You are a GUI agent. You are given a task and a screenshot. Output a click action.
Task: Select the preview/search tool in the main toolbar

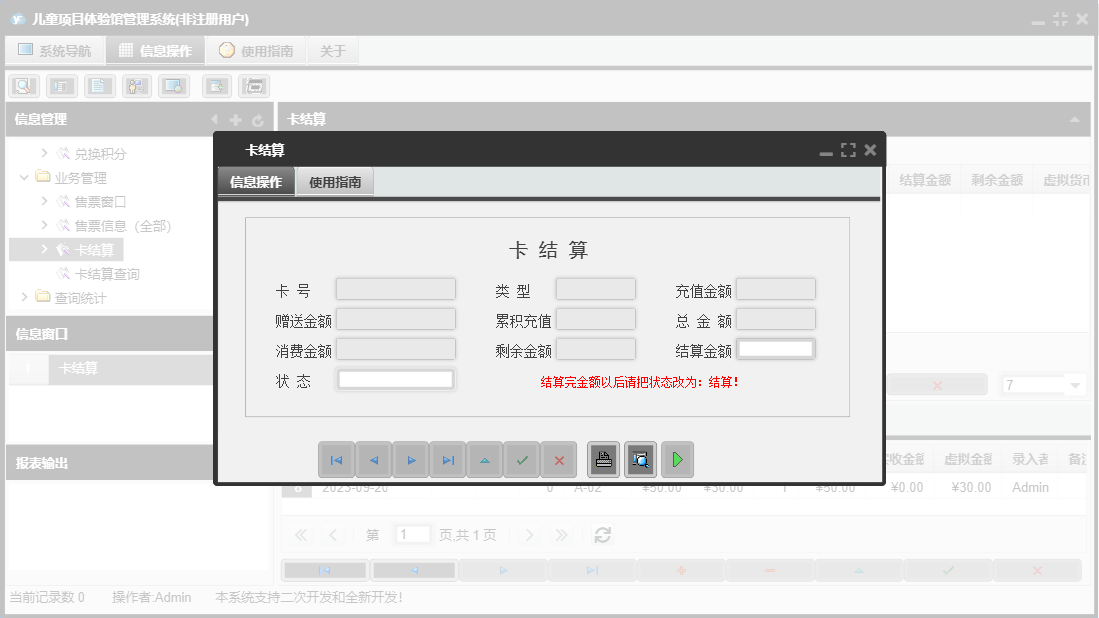pyautogui.click(x=23, y=86)
